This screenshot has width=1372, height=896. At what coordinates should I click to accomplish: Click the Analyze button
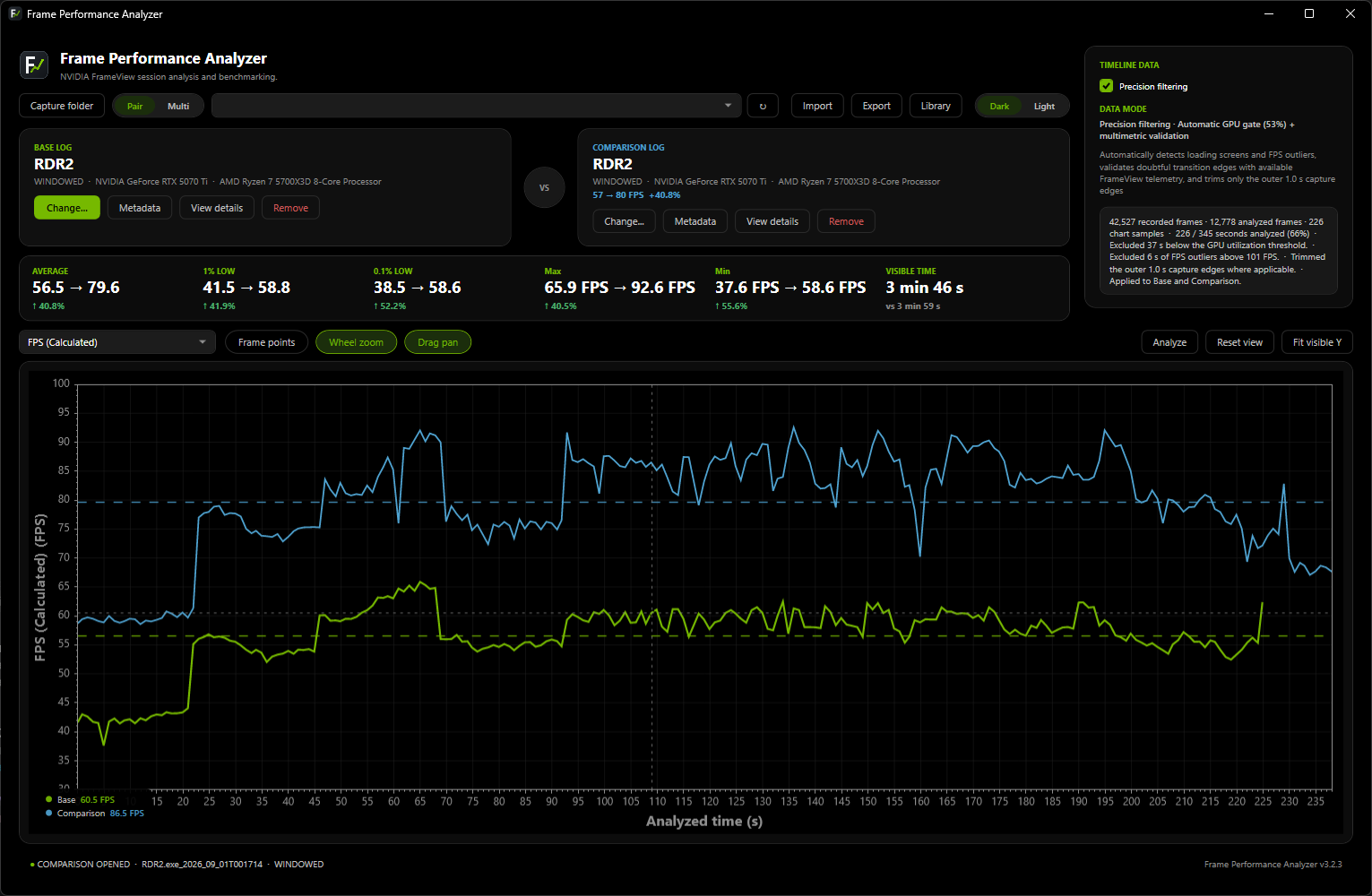(1169, 342)
